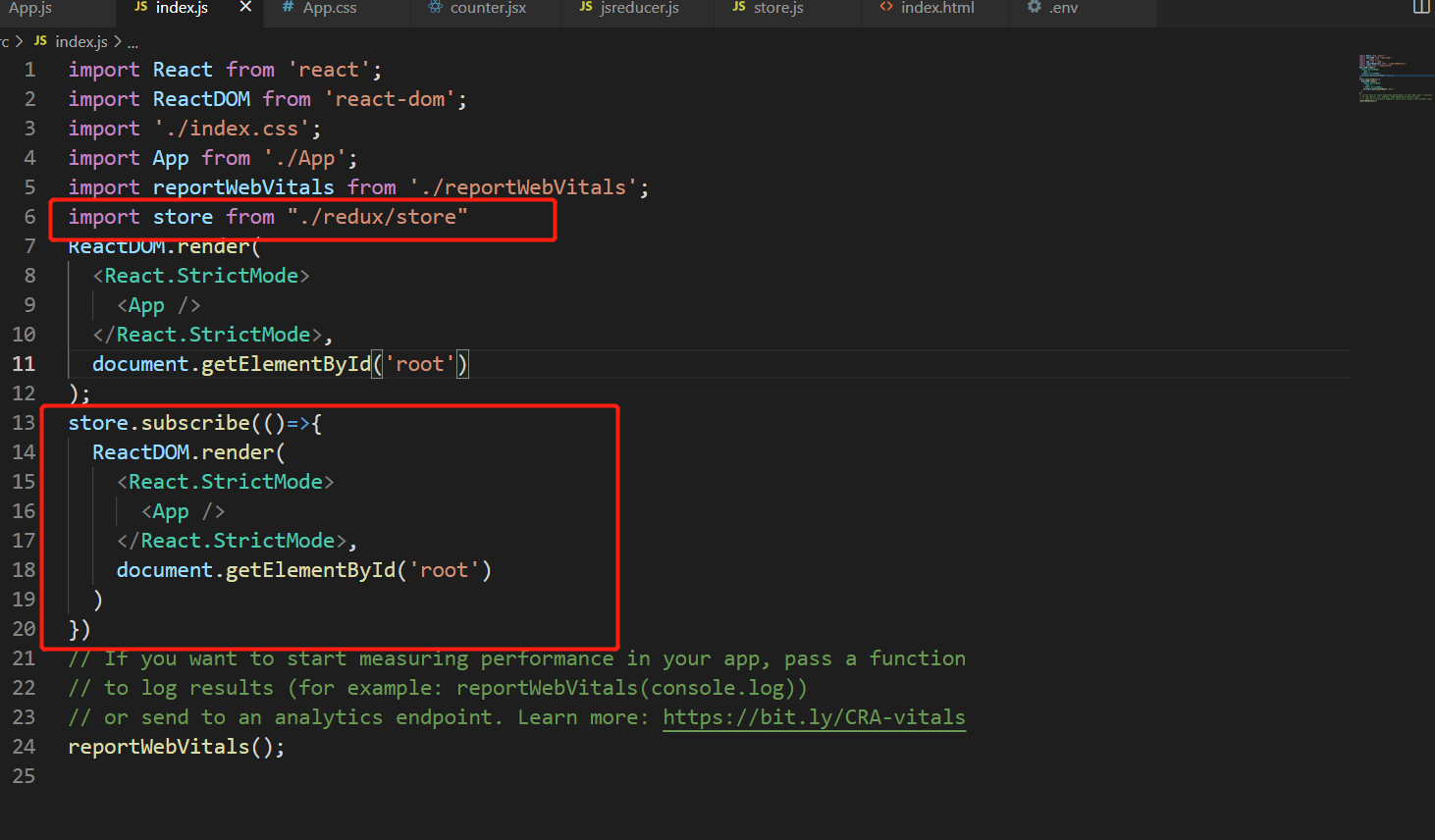
Task: Switch to the counter.jsx tab
Action: coord(488,8)
